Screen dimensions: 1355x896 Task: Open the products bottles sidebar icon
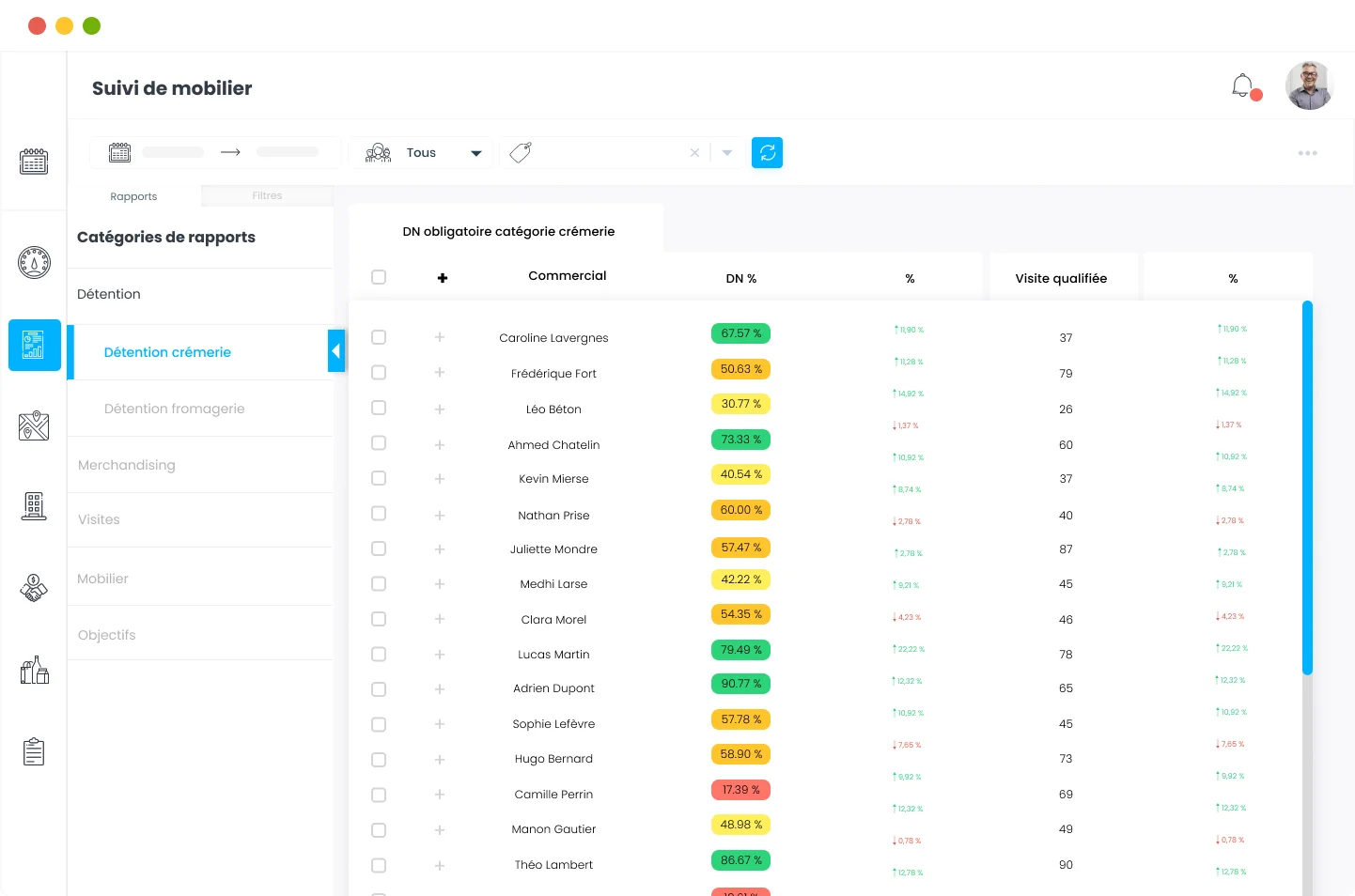(35, 670)
